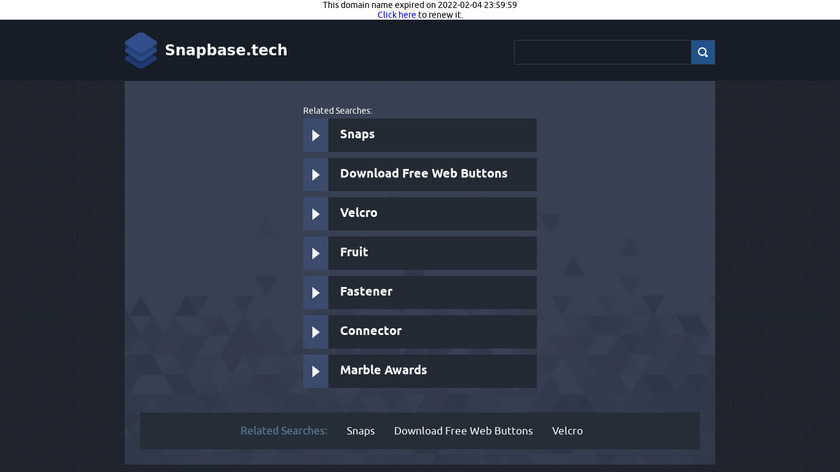Click the arrow icon beside Connector
Screen dimensions: 840x472
pos(316,332)
